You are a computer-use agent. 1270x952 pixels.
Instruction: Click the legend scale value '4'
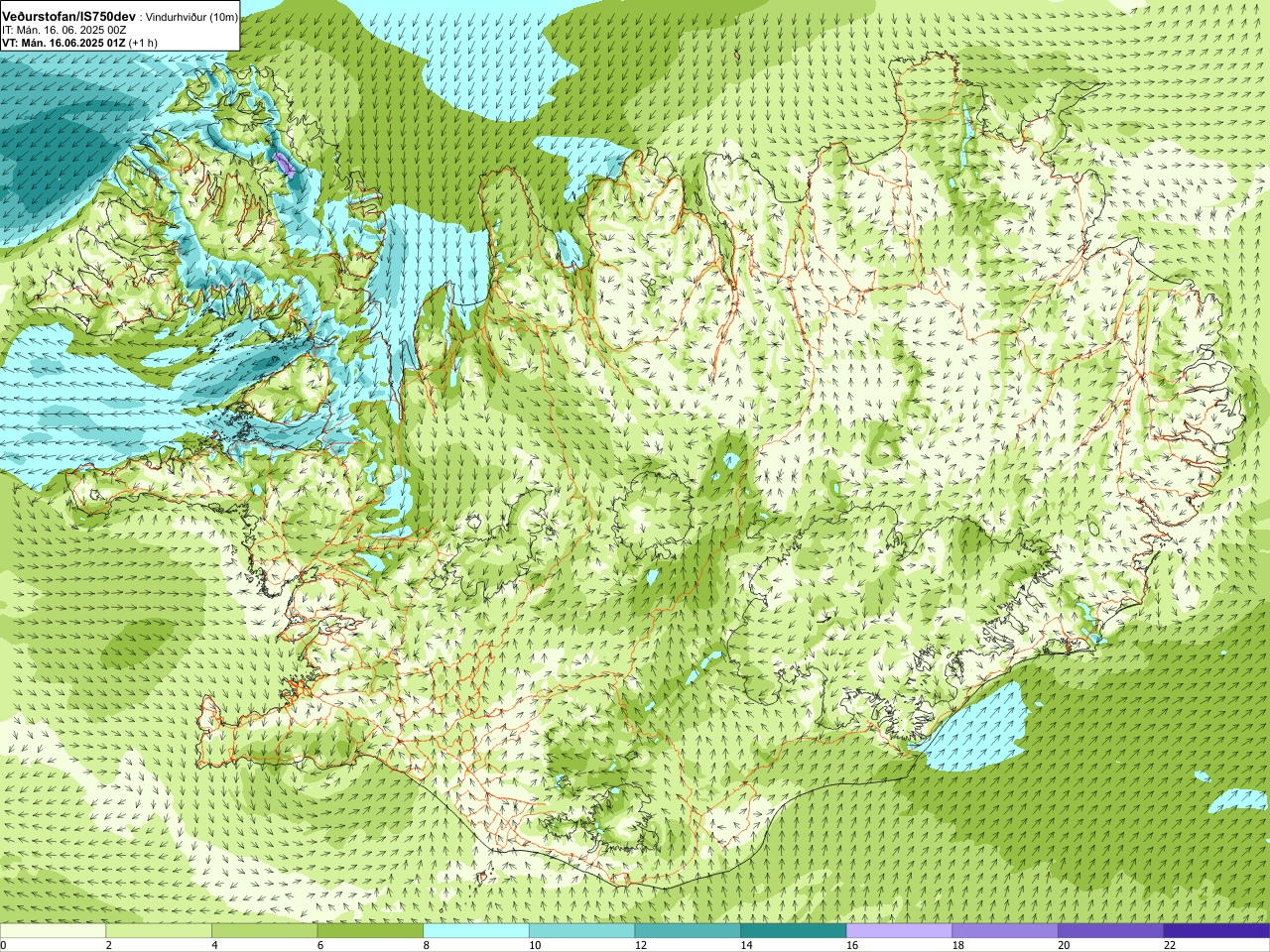point(214,945)
